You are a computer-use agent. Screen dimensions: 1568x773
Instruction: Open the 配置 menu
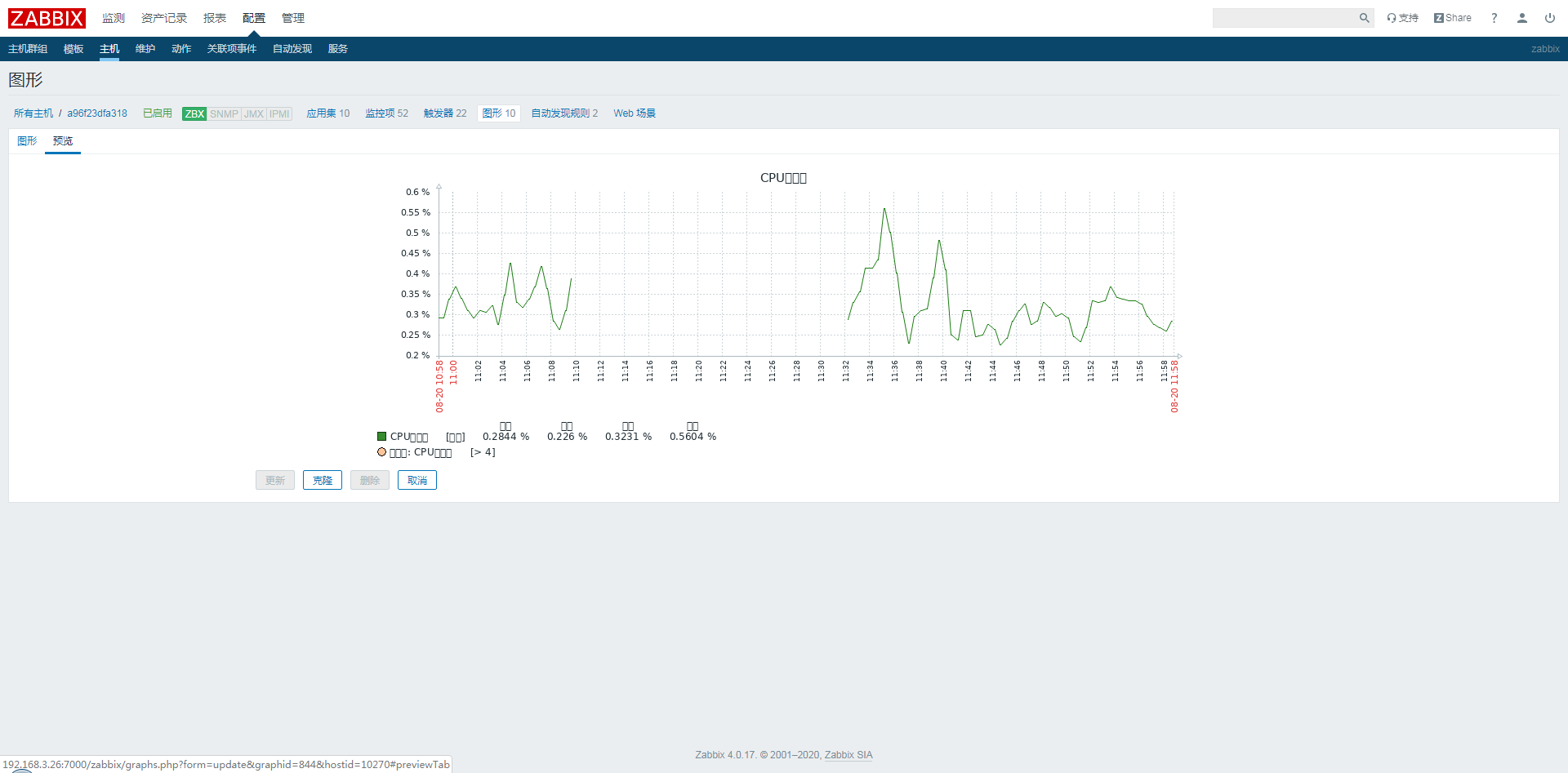pos(254,17)
